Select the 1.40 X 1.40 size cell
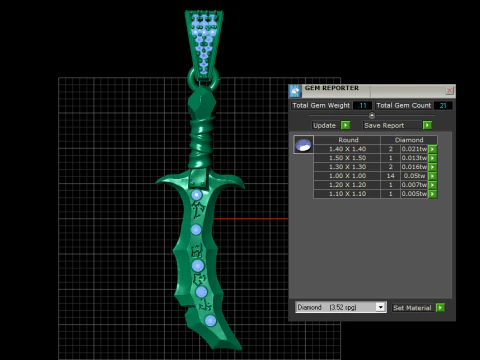 click(347, 149)
